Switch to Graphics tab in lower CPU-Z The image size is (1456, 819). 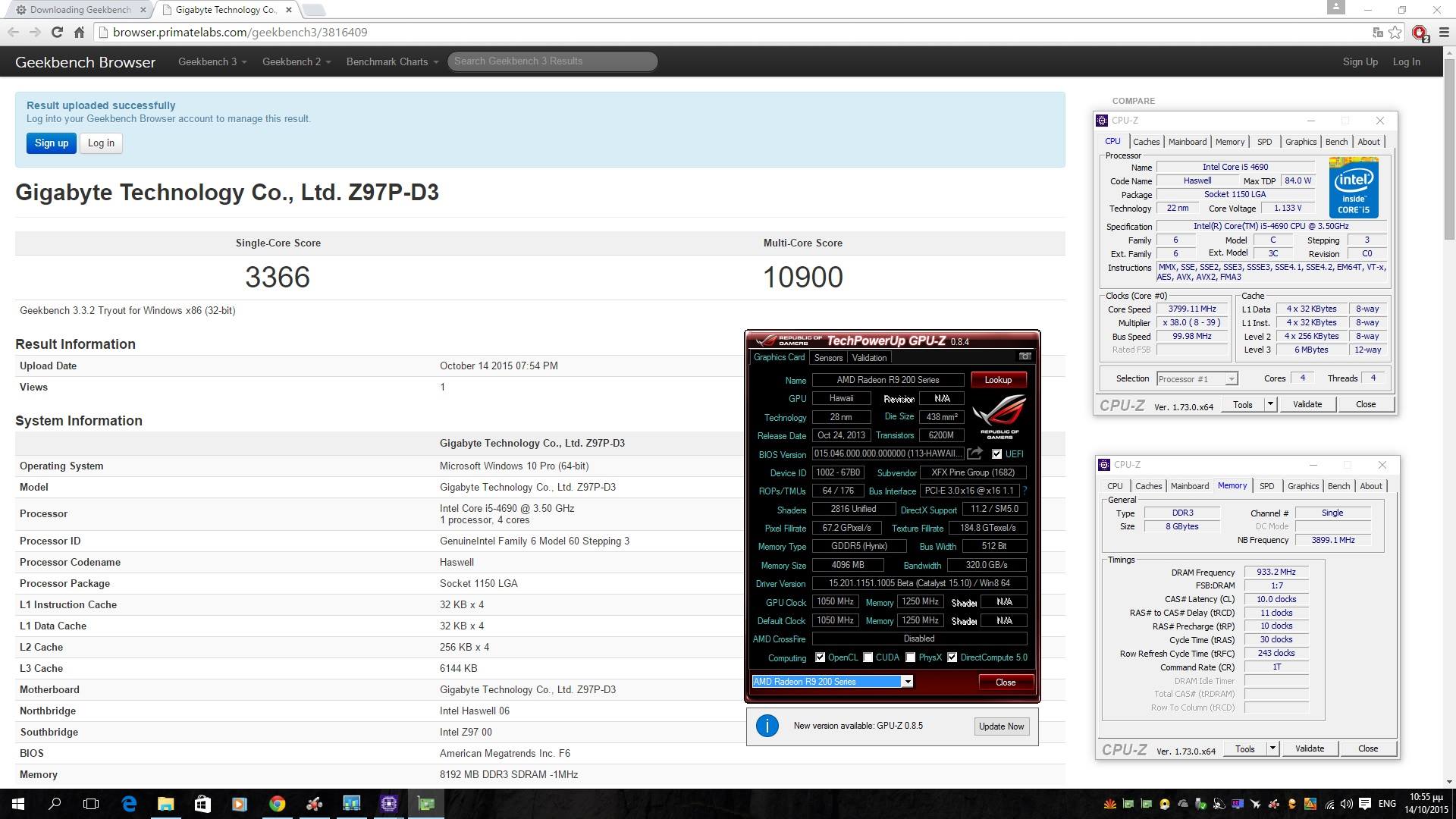1303,486
